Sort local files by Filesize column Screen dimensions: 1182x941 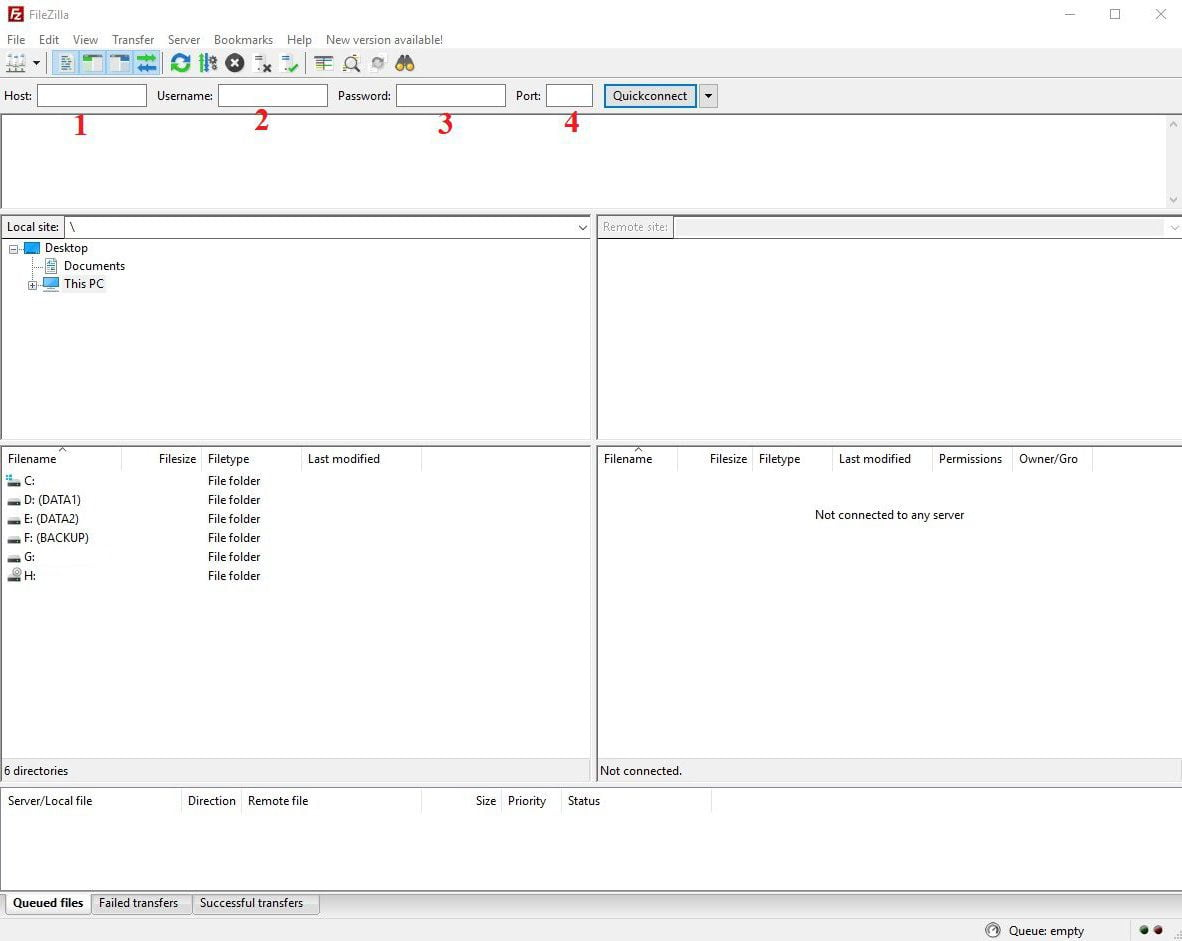pos(161,458)
